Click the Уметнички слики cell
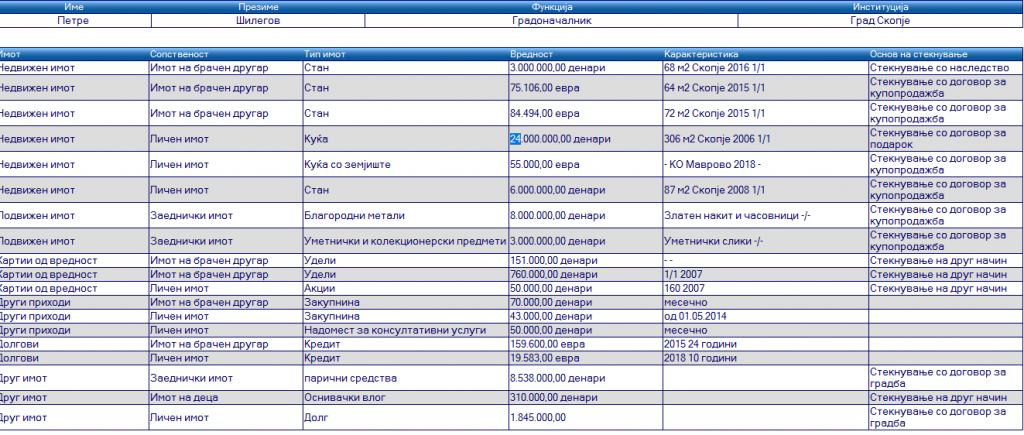The image size is (1024, 435). click(765, 241)
